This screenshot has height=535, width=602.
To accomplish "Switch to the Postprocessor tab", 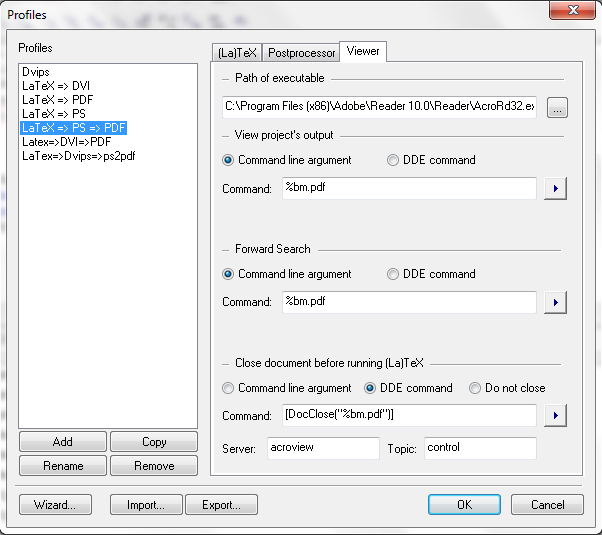I will pyautogui.click(x=301, y=53).
